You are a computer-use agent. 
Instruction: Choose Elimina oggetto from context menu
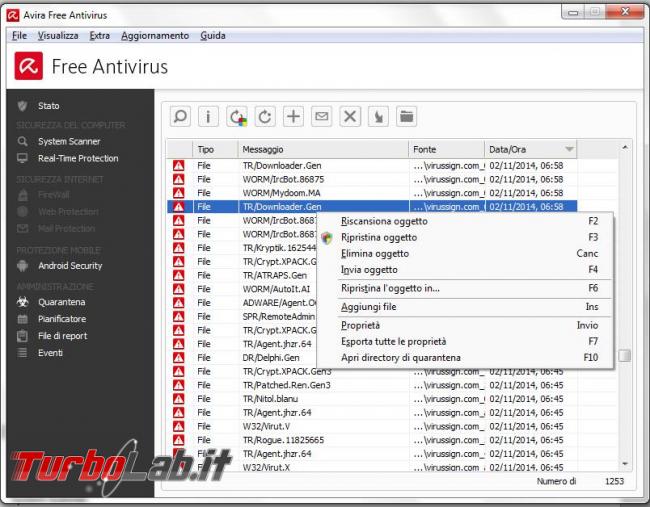[465, 253]
